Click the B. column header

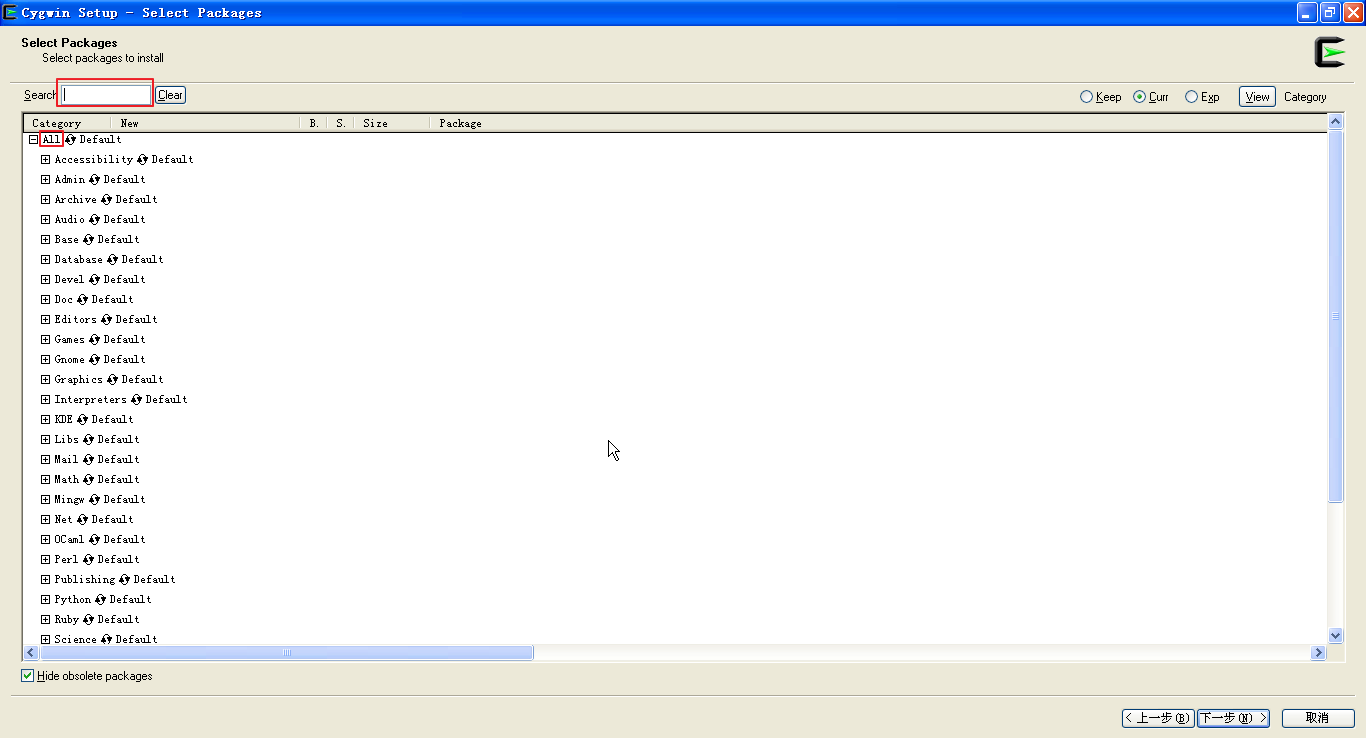pos(314,123)
